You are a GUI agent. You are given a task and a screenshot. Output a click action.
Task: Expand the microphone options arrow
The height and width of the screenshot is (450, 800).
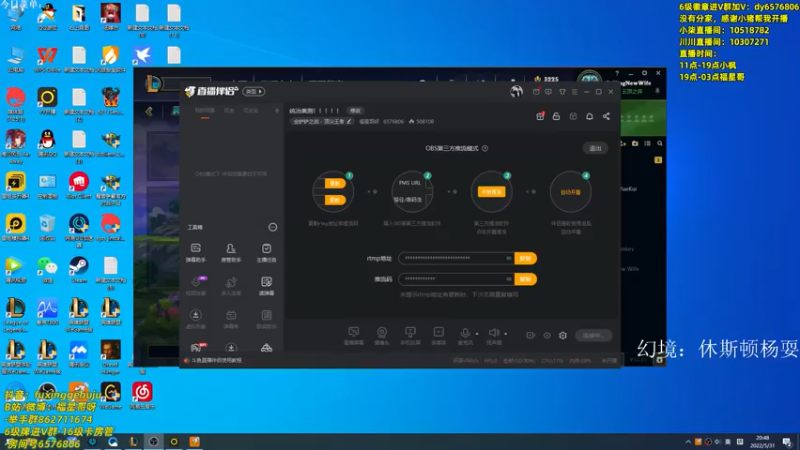[x=477, y=334]
